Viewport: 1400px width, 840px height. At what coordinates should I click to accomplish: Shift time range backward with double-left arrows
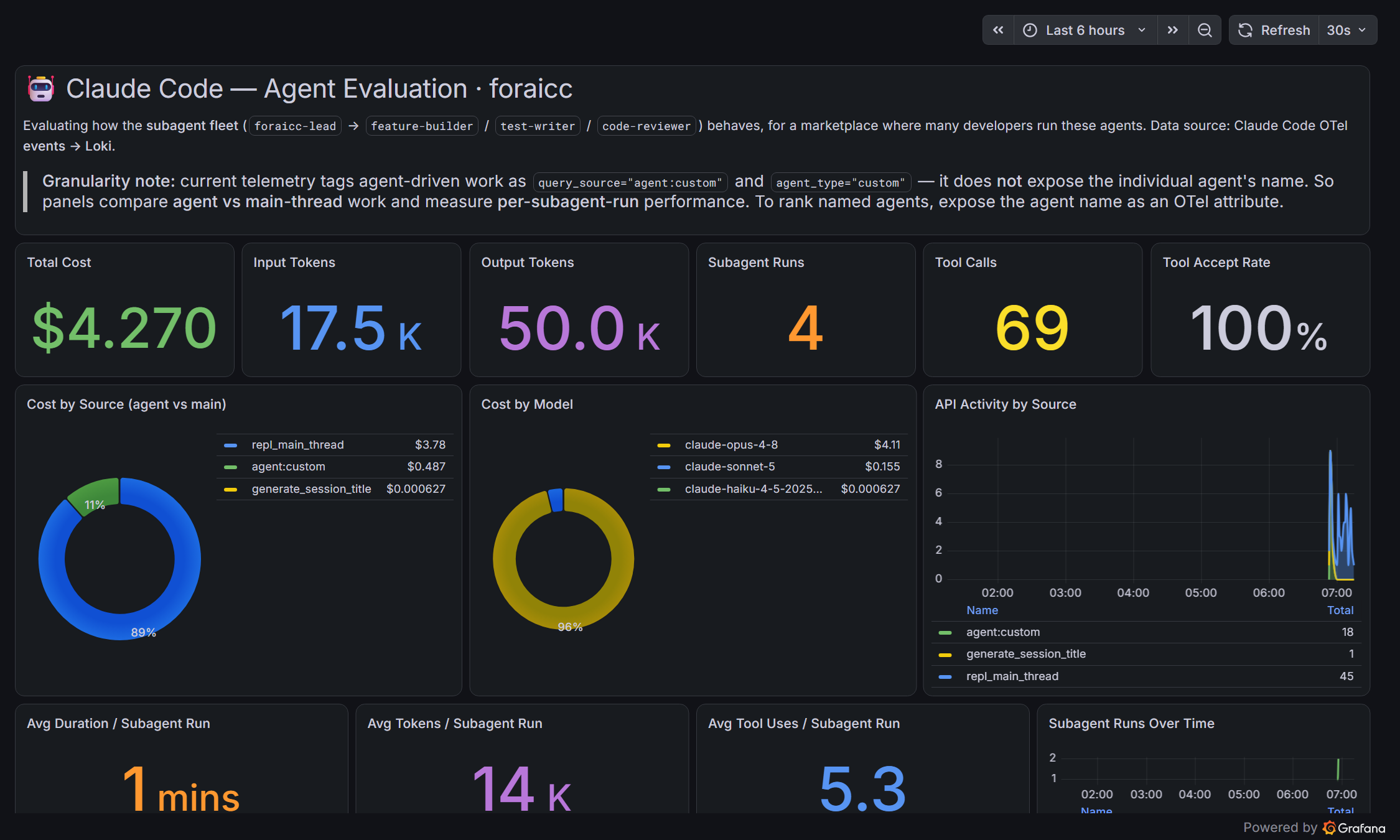pyautogui.click(x=998, y=30)
